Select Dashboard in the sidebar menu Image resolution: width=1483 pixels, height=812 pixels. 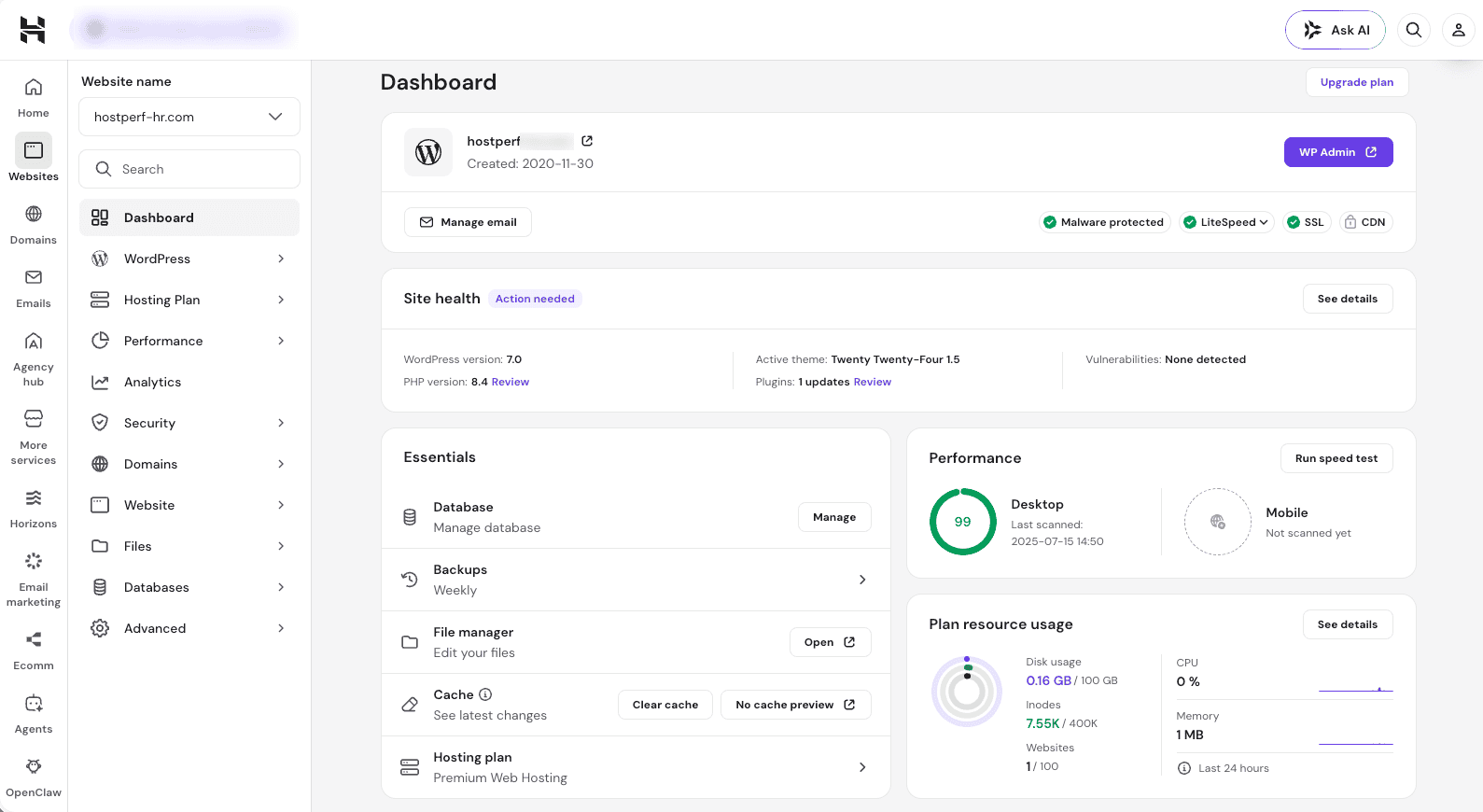tap(189, 217)
